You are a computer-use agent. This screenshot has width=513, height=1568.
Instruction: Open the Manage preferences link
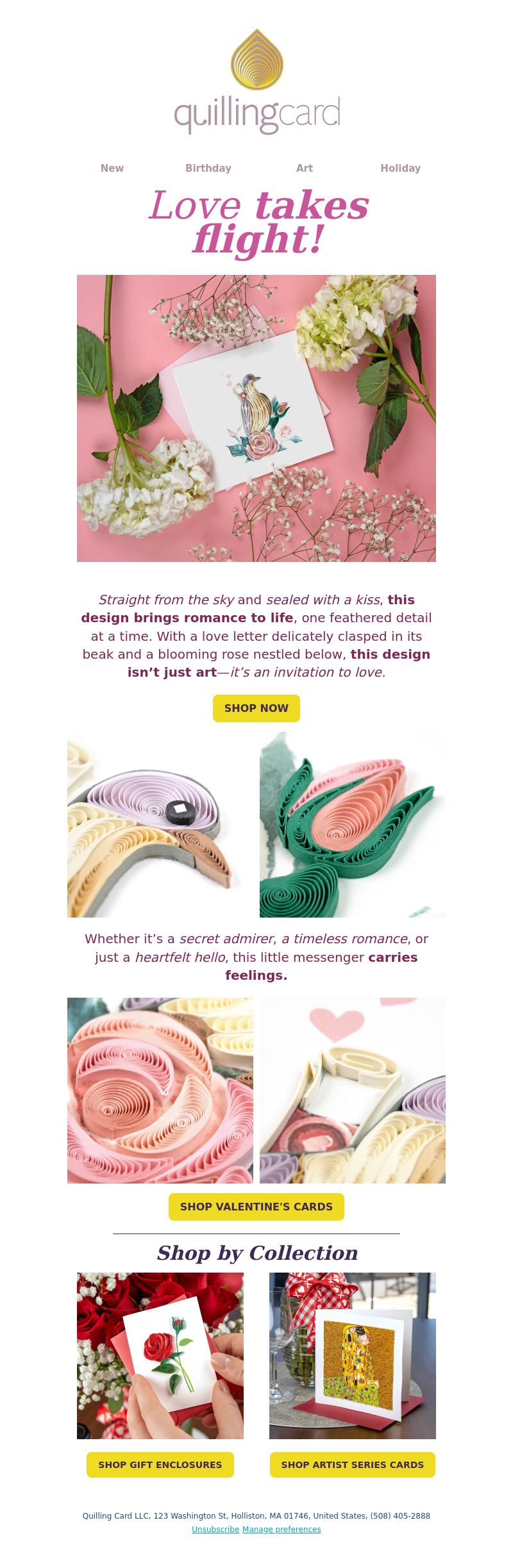click(x=282, y=1529)
